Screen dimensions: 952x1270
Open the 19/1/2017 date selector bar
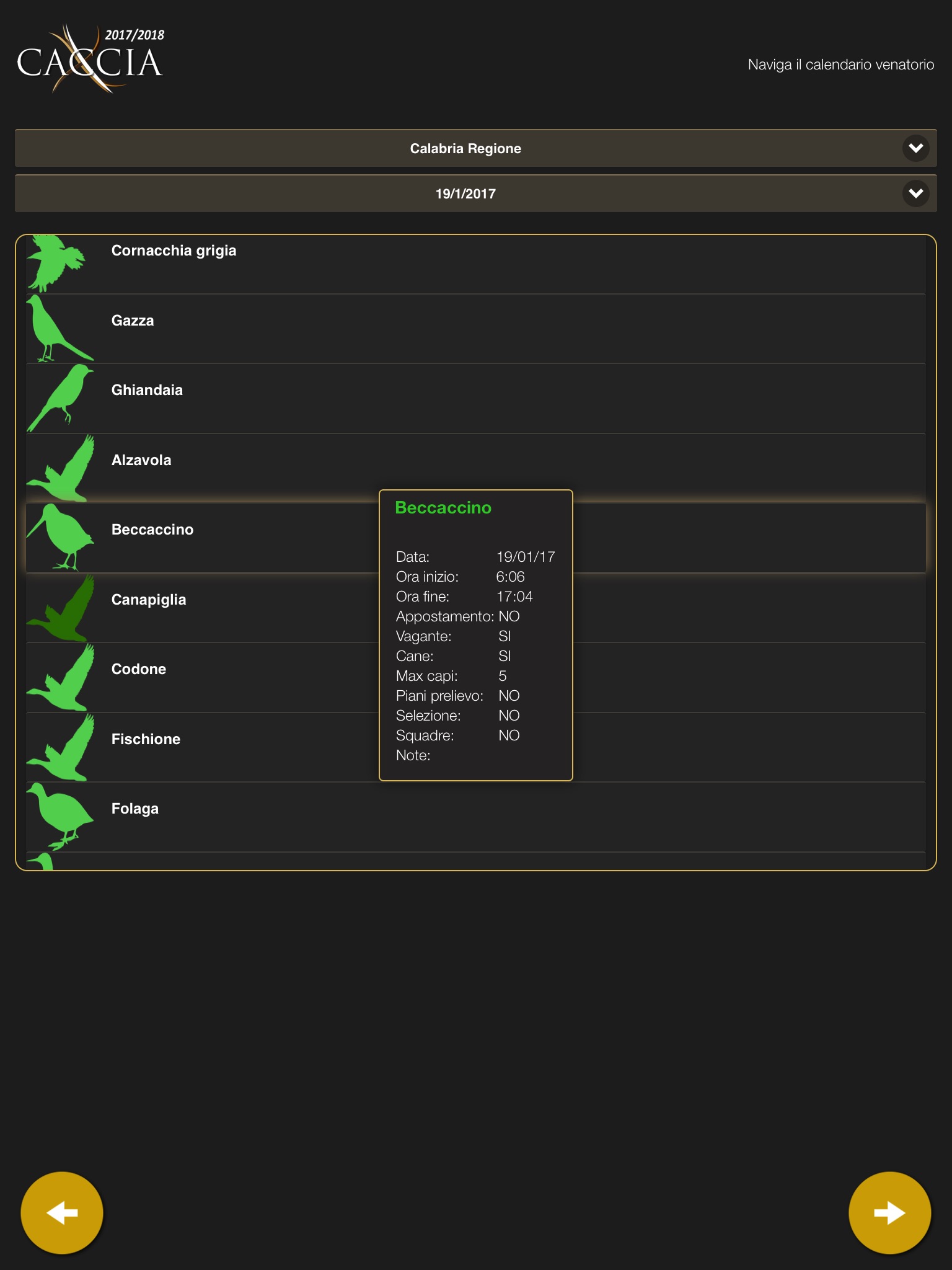pyautogui.click(x=475, y=193)
